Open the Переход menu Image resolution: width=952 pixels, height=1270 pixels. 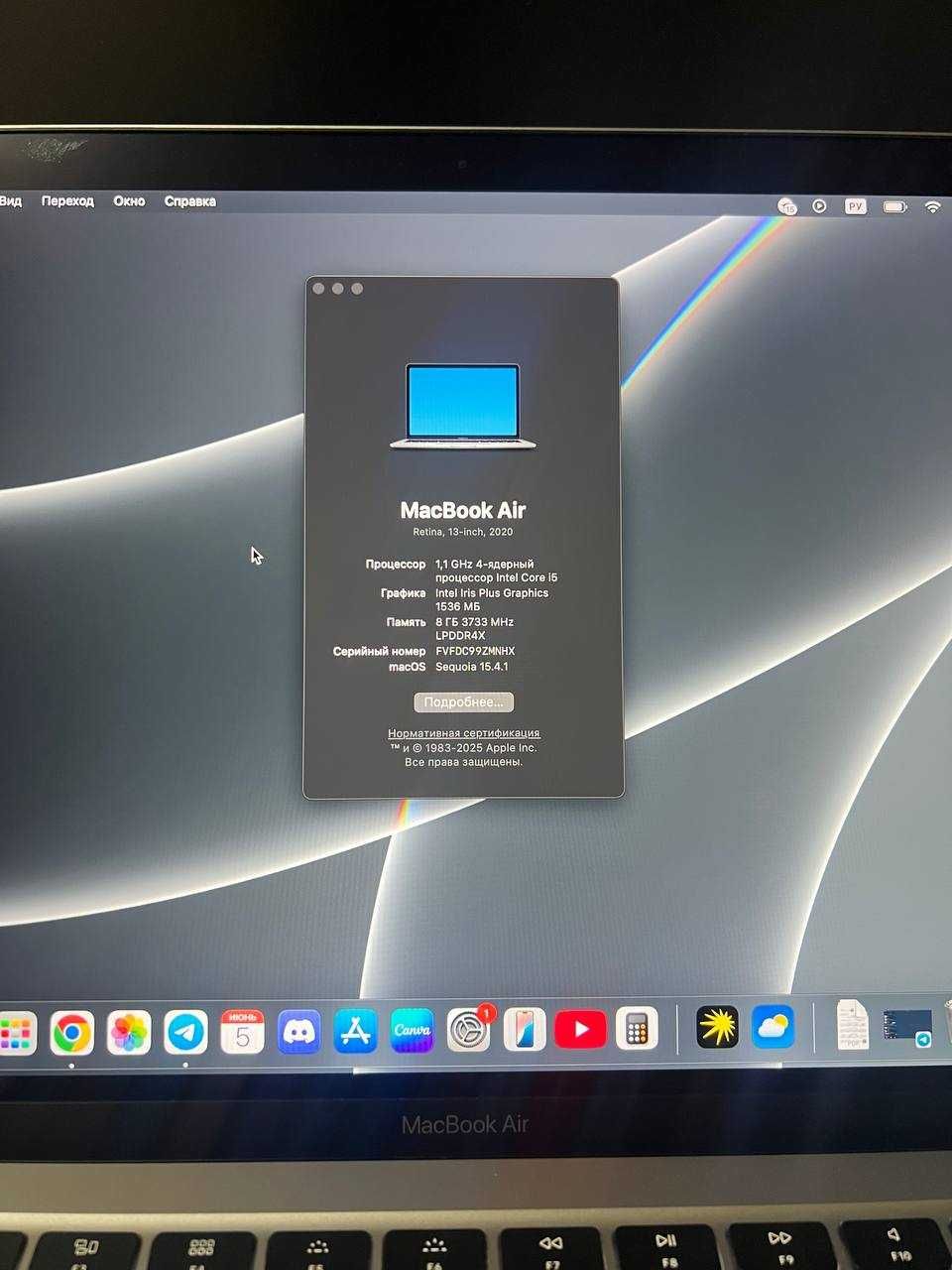(x=67, y=200)
